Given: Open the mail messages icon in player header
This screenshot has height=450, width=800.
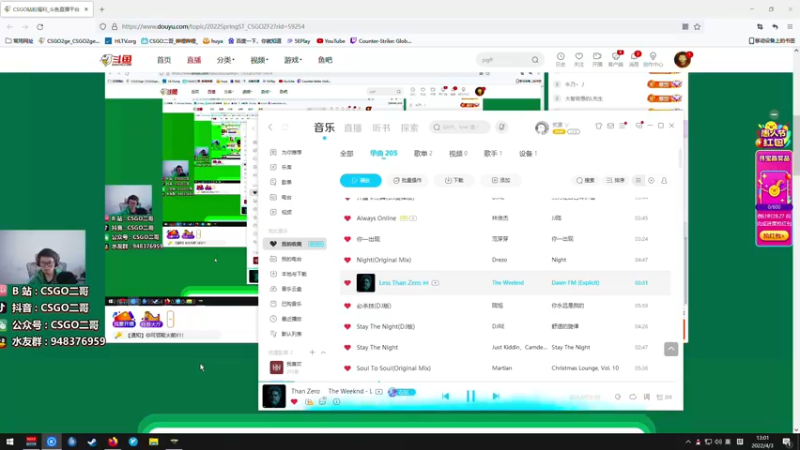Looking at the screenshot, I should coord(610,126).
